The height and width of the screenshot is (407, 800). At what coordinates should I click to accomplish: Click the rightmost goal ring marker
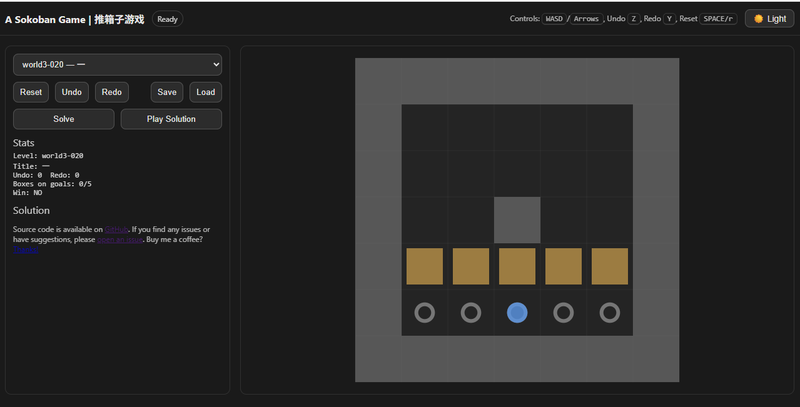click(x=610, y=313)
